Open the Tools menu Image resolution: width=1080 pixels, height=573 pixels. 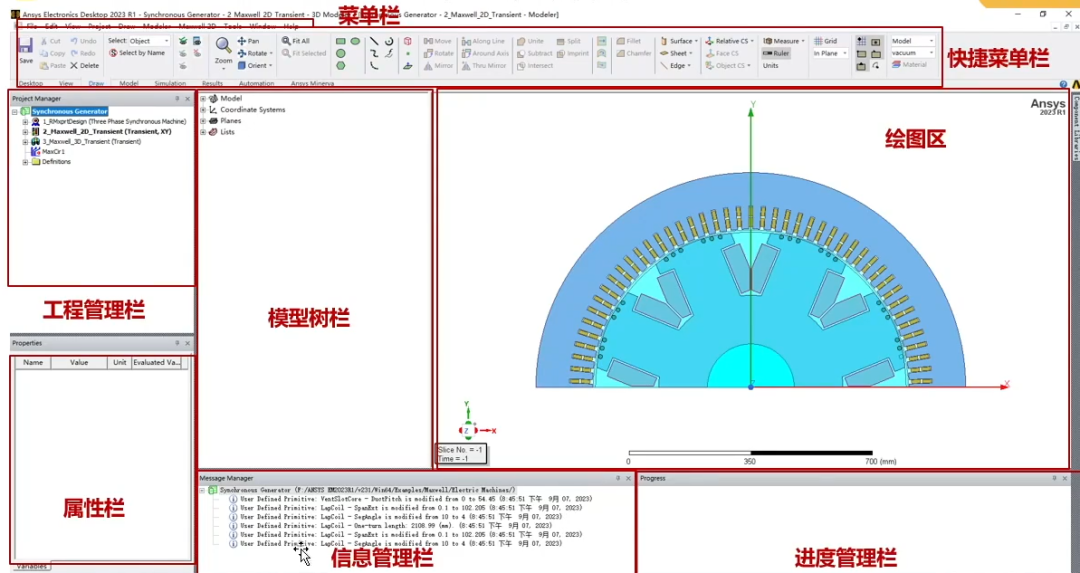232,26
